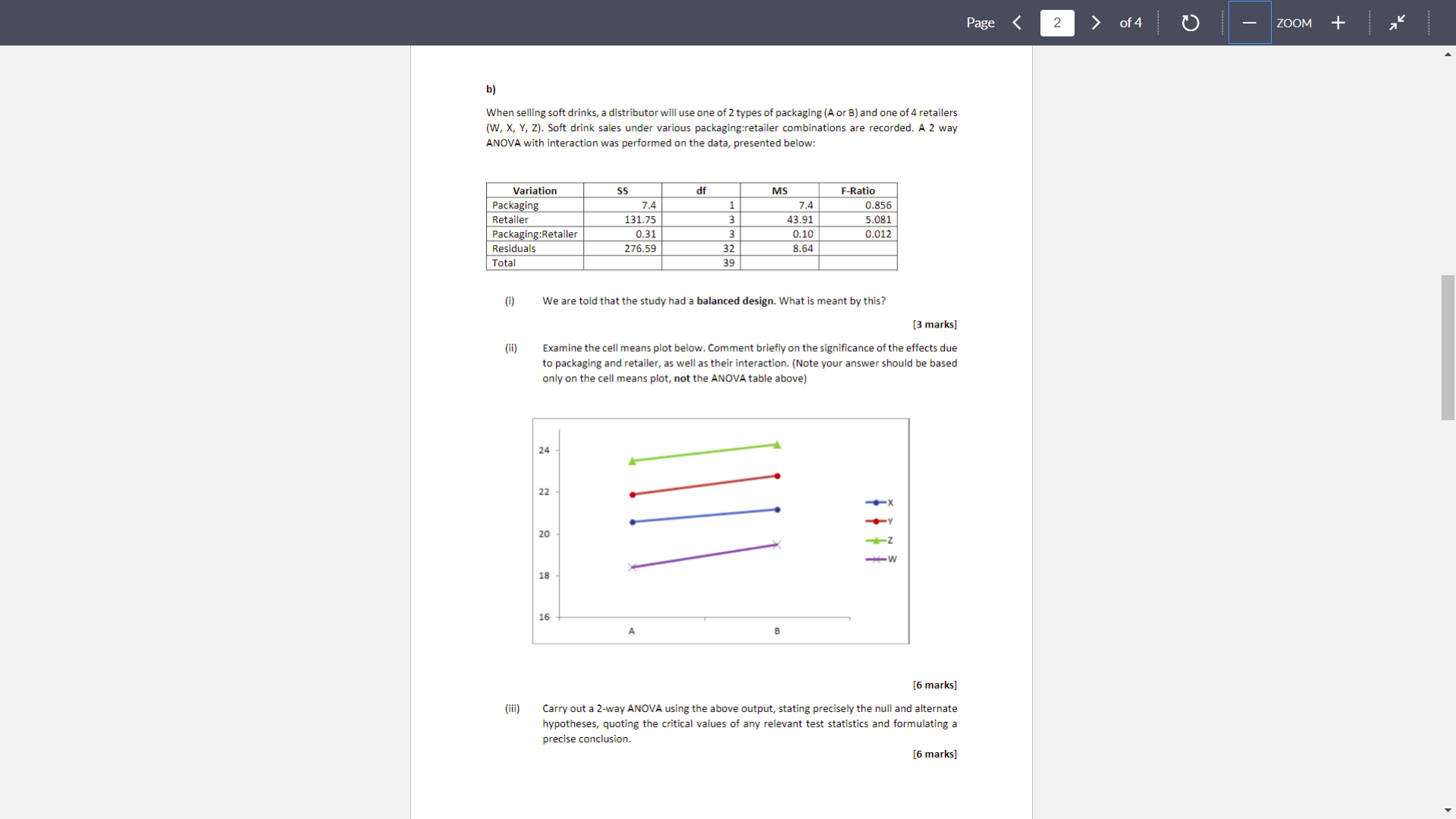Select the page number input field
1456x819 pixels.
(1057, 23)
